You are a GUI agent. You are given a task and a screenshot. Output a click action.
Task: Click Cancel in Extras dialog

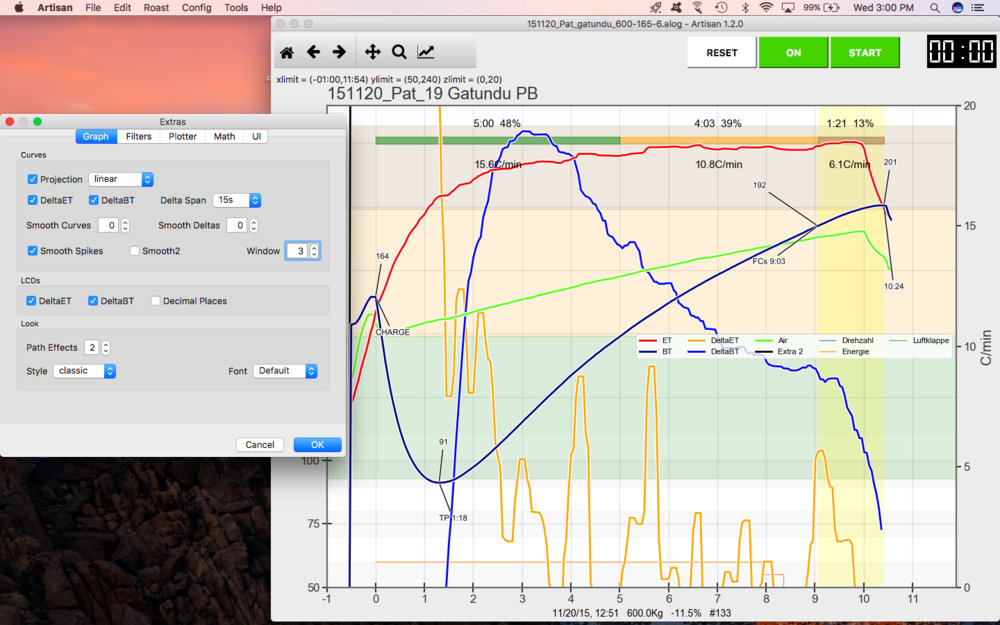(x=260, y=445)
